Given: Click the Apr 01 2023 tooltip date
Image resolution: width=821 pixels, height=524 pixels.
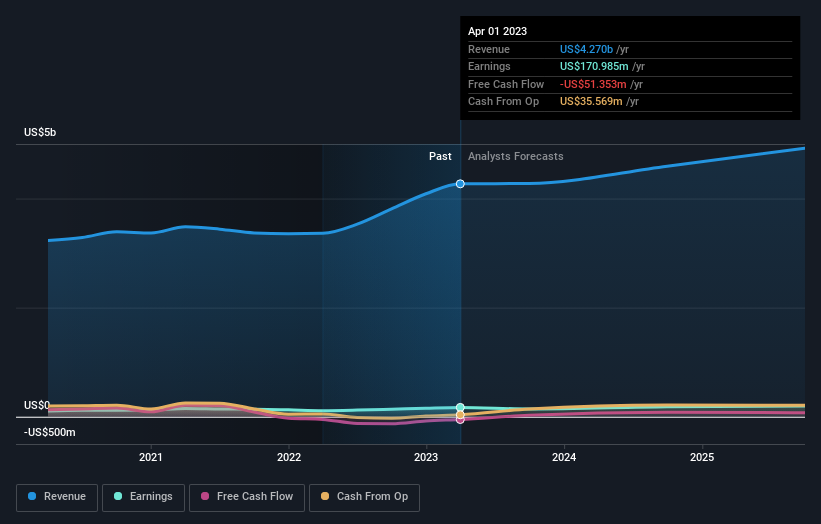Looking at the screenshot, I should click(x=497, y=31).
